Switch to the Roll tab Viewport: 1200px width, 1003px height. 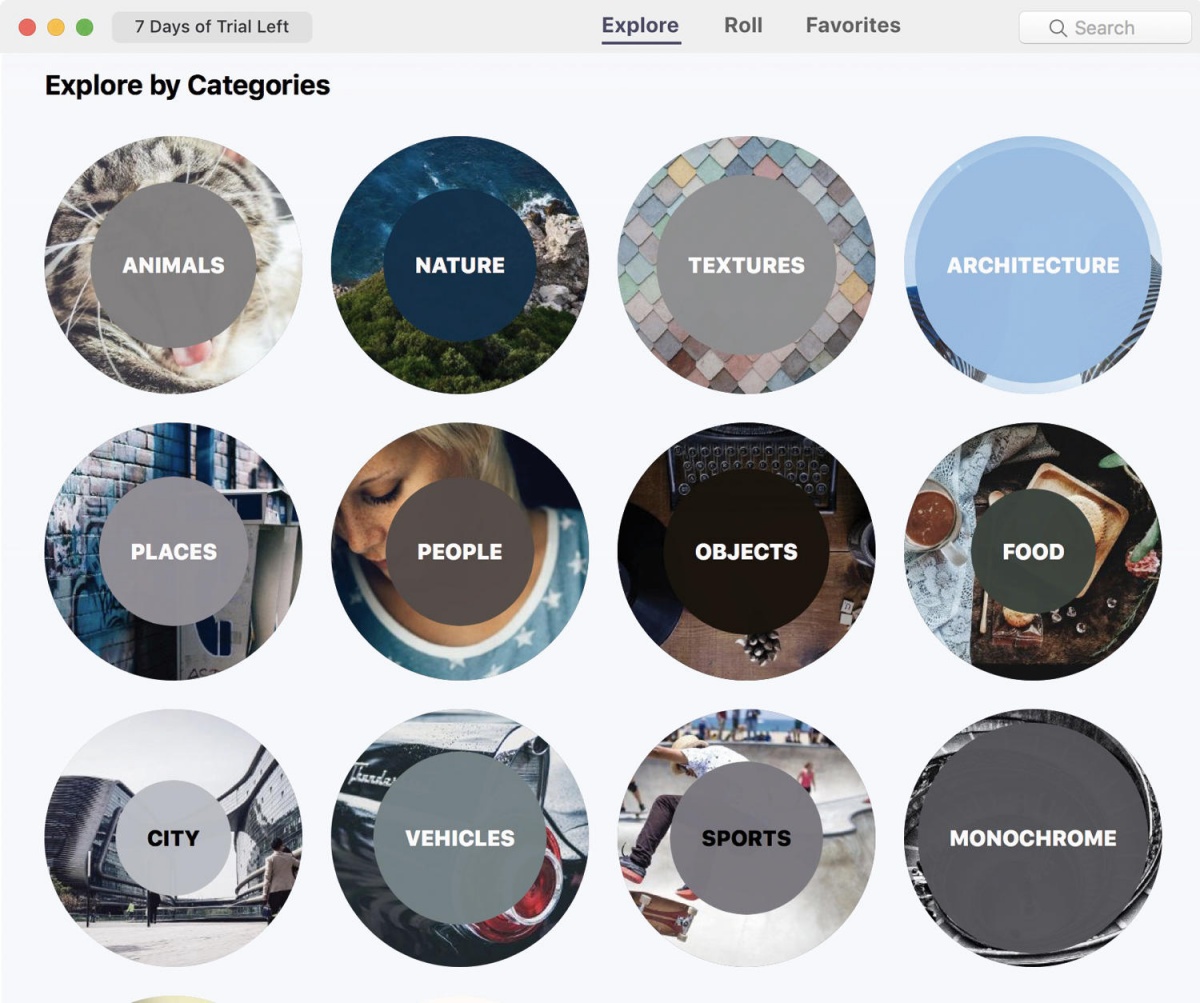click(x=743, y=26)
